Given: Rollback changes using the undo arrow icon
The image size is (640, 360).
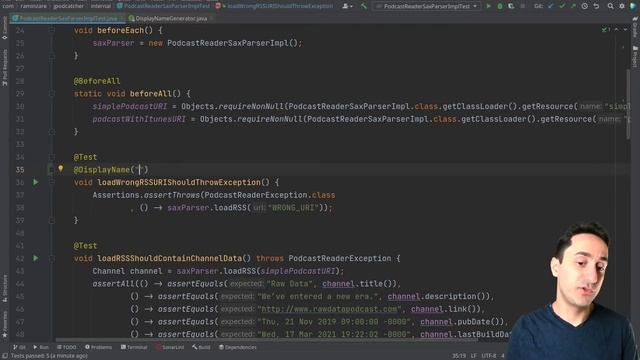Looking at the screenshot, I should click(596, 6).
